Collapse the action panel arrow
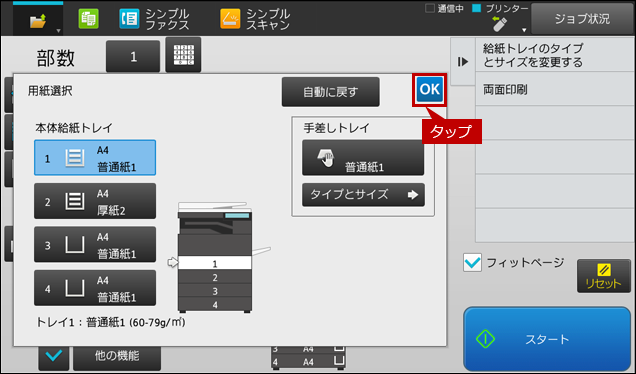Screen dimensions: 636x374 (x=463, y=62)
